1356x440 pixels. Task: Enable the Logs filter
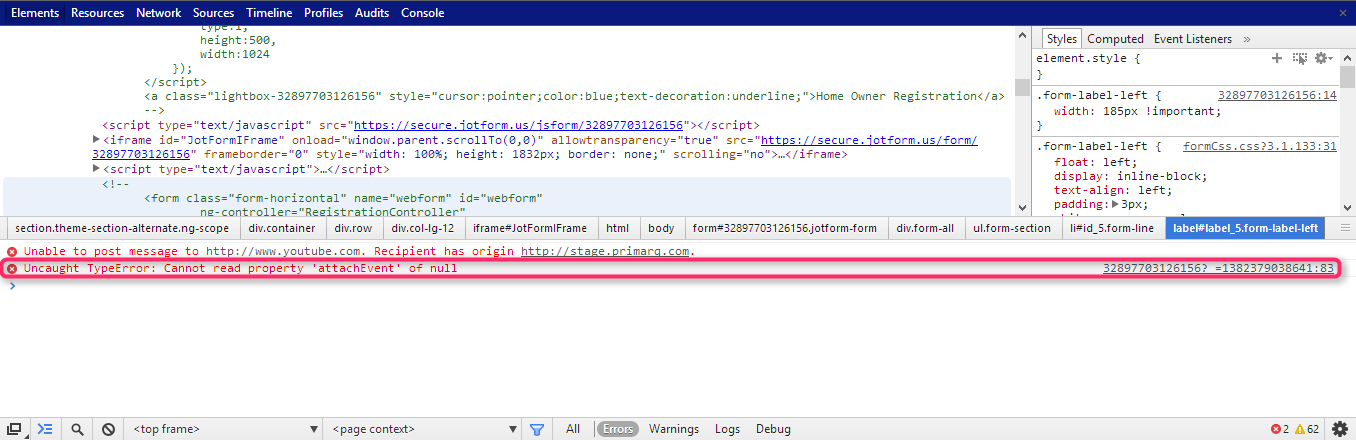pos(727,429)
